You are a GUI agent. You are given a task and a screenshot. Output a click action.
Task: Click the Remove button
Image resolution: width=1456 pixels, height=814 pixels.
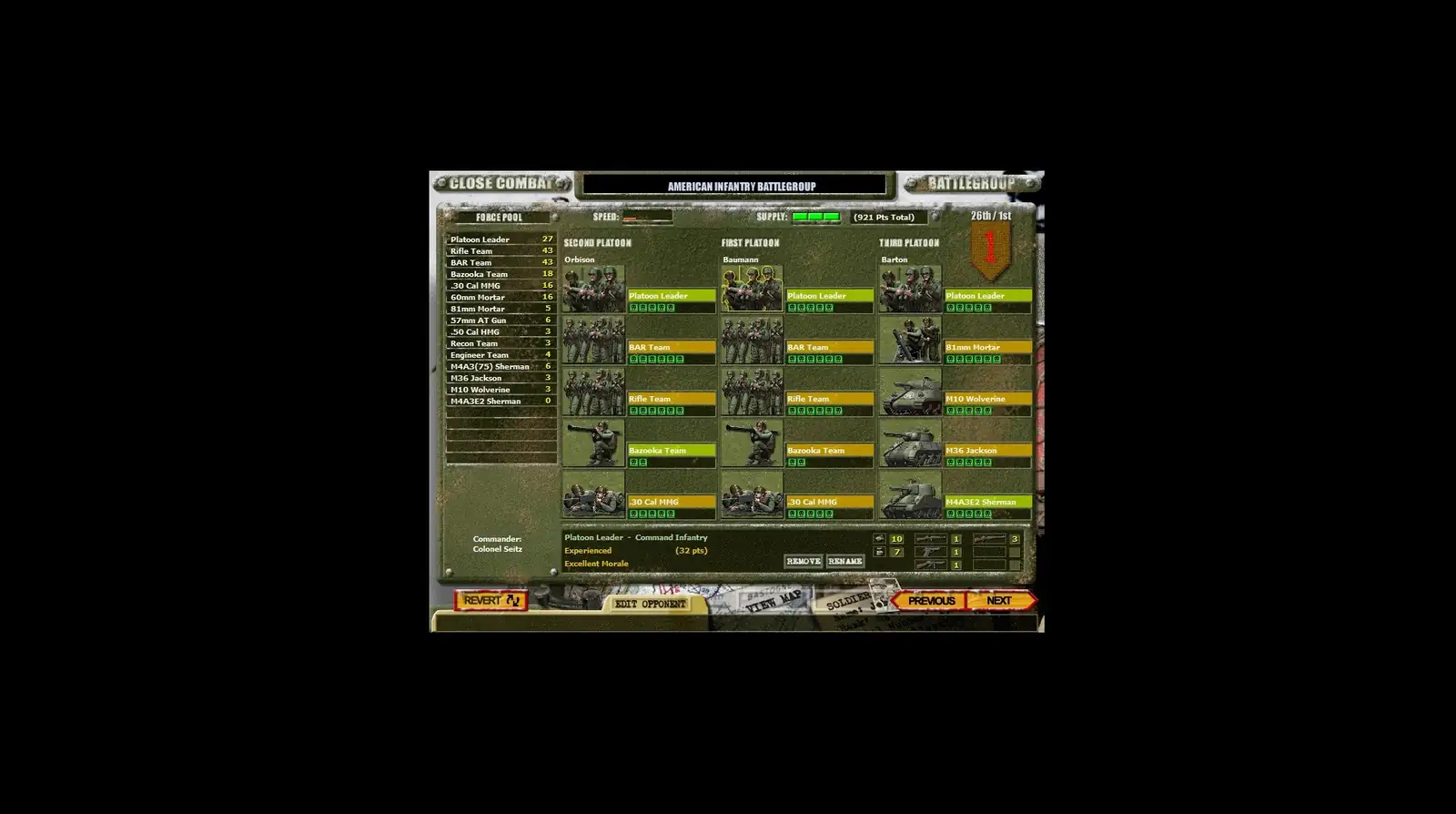[x=804, y=562]
